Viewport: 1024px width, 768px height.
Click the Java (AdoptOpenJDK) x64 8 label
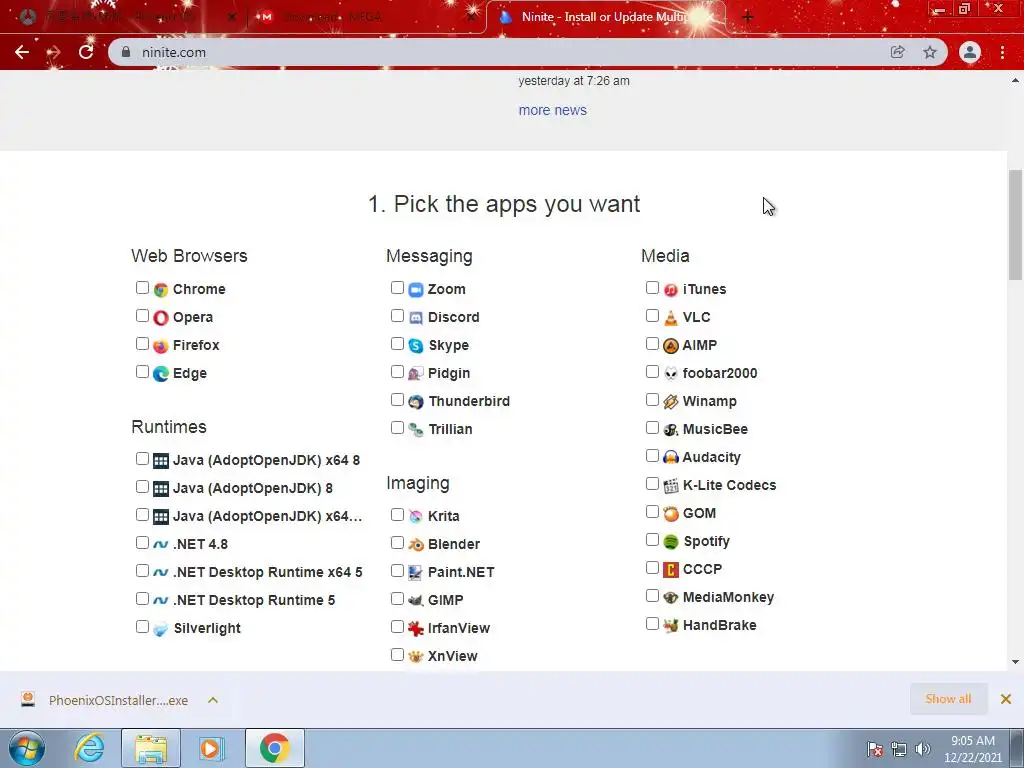[x=266, y=460]
